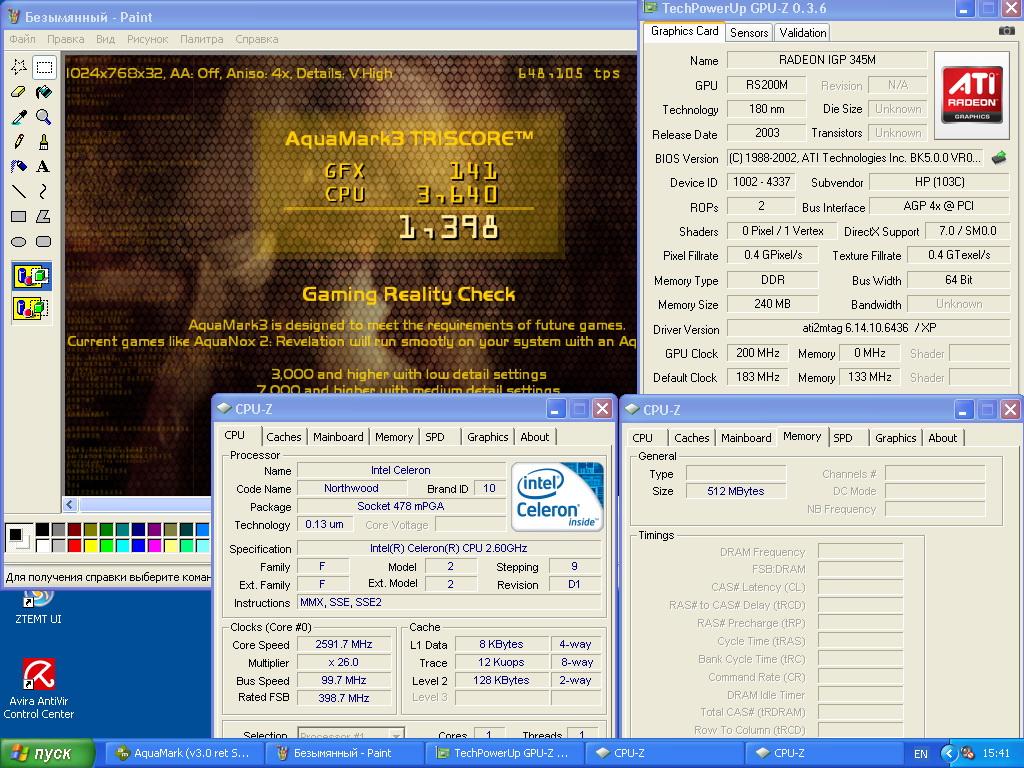1024x768 pixels.
Task: Choose opaque selection mode option in Paint
Action: pos(31,276)
